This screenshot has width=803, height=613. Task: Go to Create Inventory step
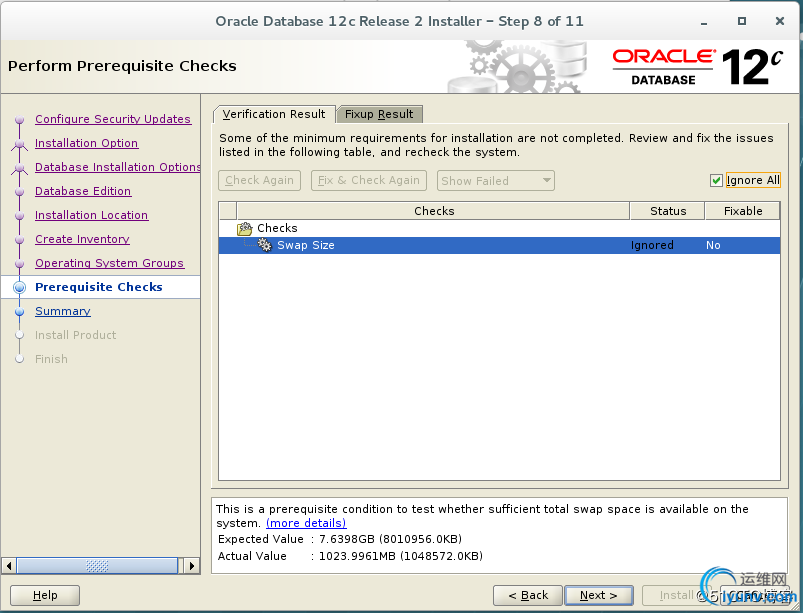point(82,239)
